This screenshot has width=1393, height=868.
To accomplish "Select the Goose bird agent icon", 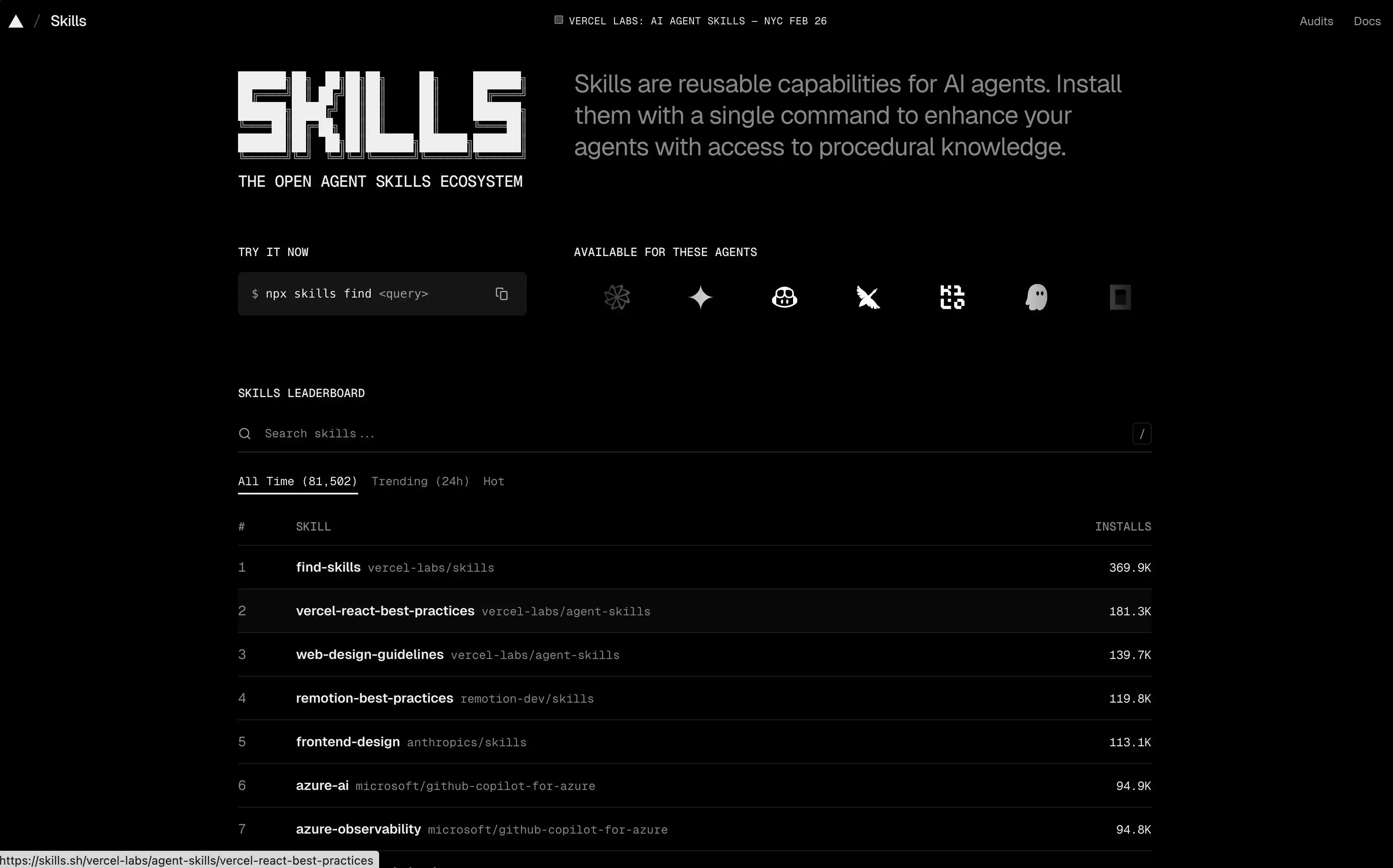I will click(868, 297).
